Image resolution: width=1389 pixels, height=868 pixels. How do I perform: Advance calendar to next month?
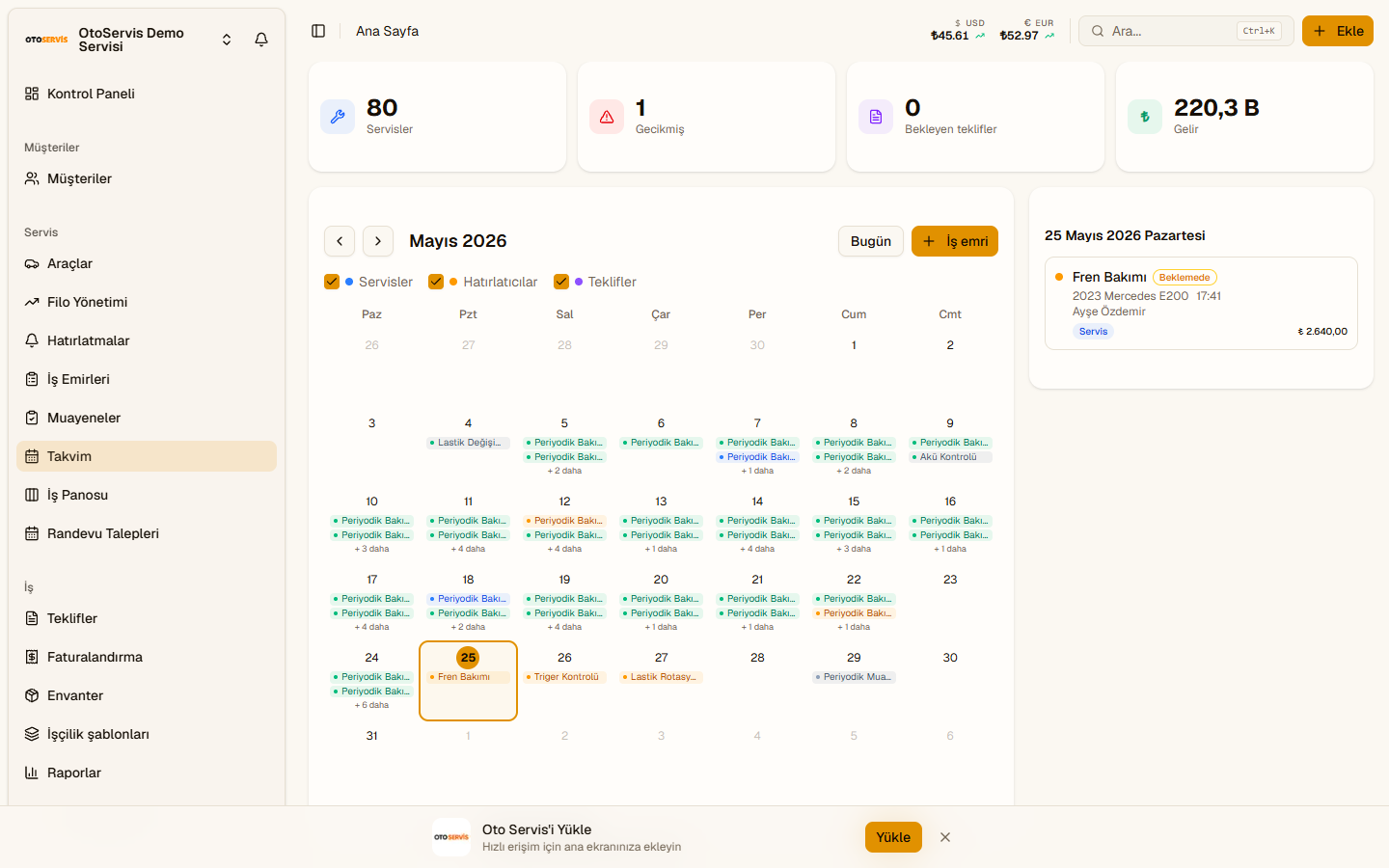(x=378, y=241)
